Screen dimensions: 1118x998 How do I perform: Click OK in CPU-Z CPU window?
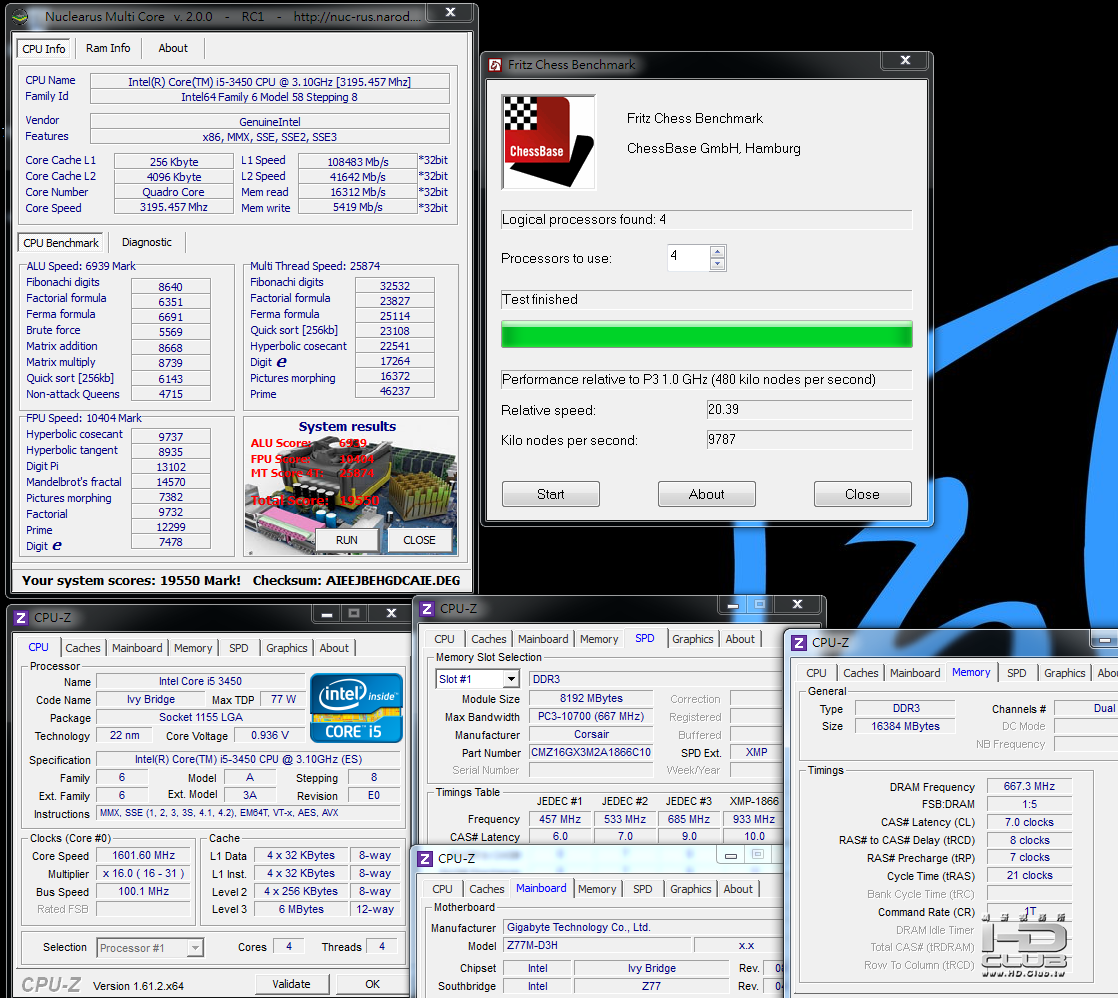372,984
